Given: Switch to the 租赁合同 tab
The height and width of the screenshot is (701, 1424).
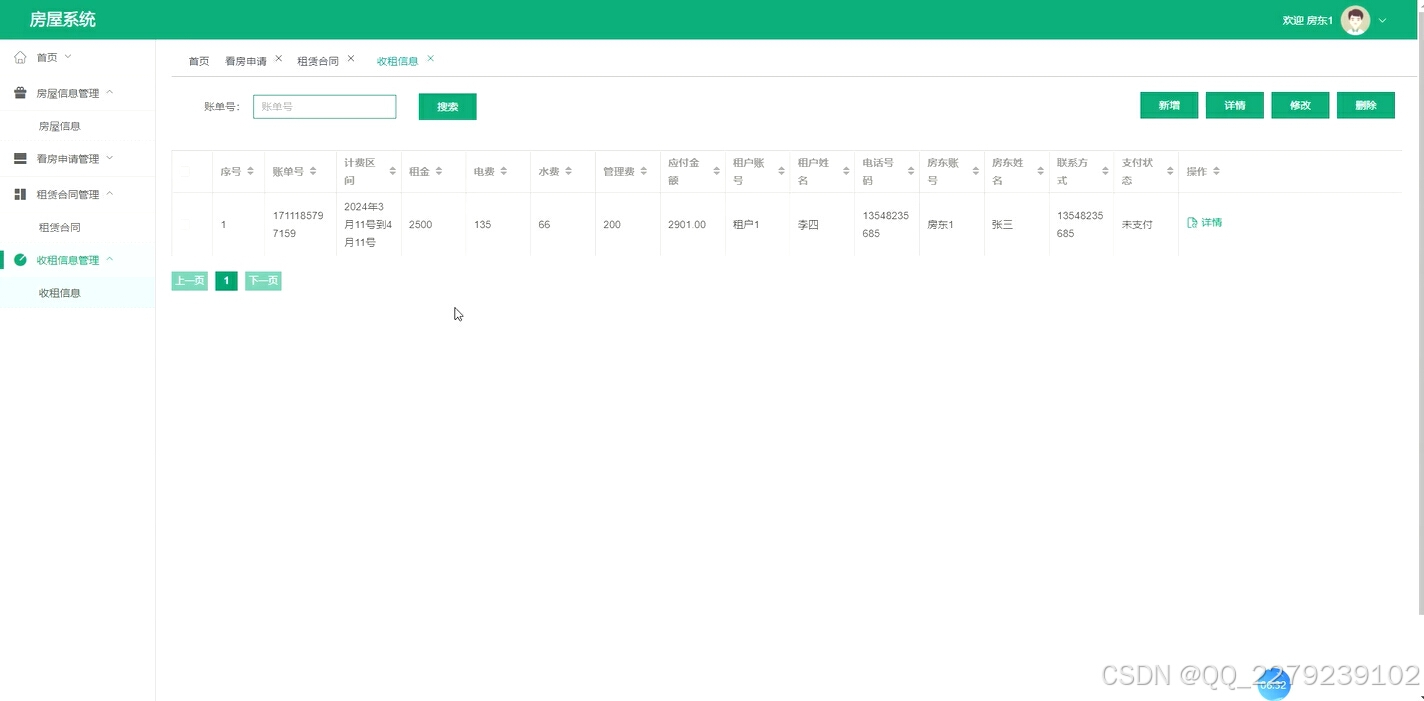Looking at the screenshot, I should [319, 60].
